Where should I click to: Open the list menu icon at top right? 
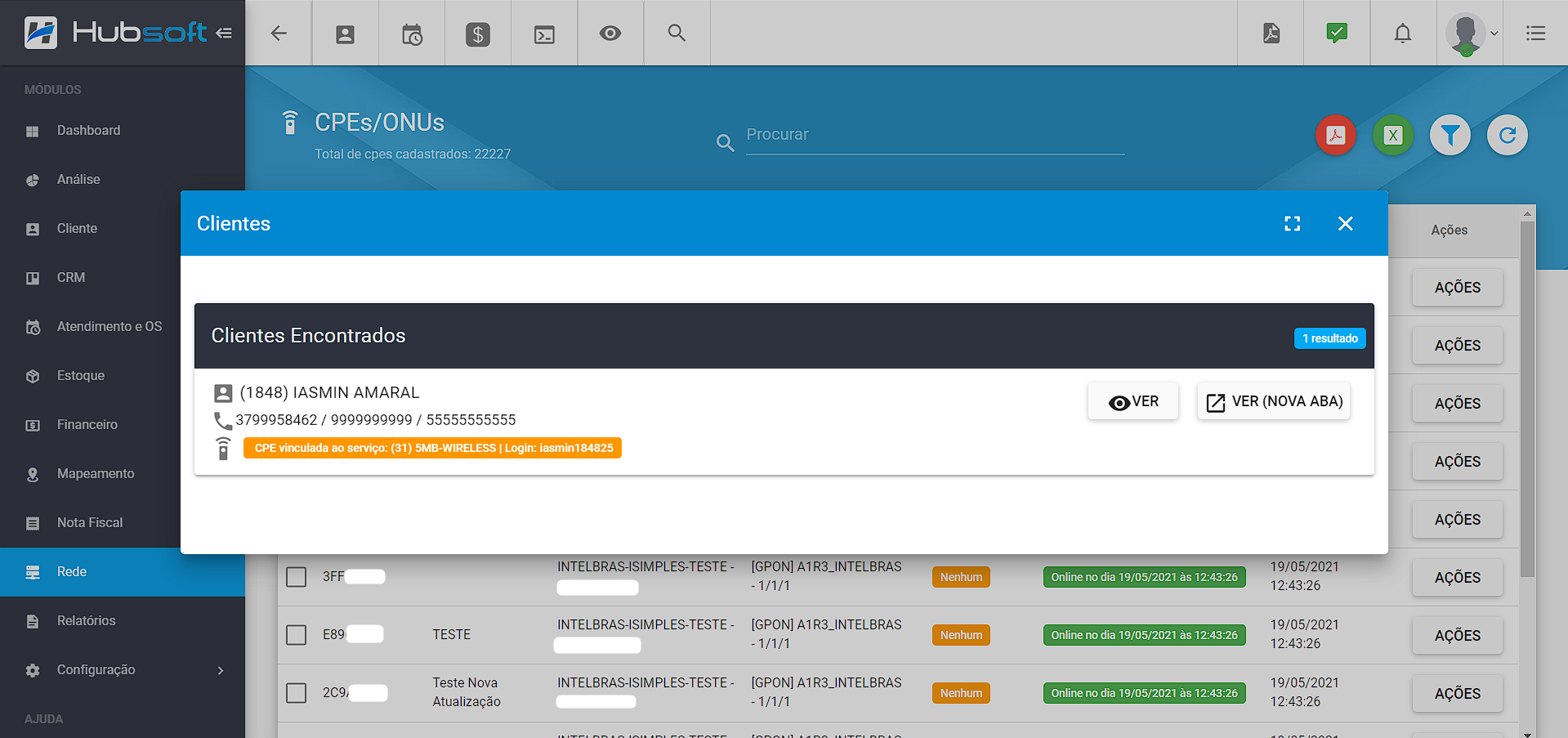(x=1535, y=33)
